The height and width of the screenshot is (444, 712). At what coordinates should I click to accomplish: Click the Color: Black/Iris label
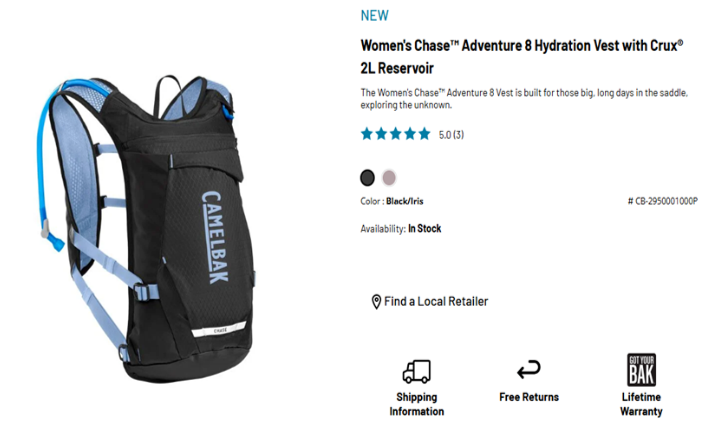(392, 201)
